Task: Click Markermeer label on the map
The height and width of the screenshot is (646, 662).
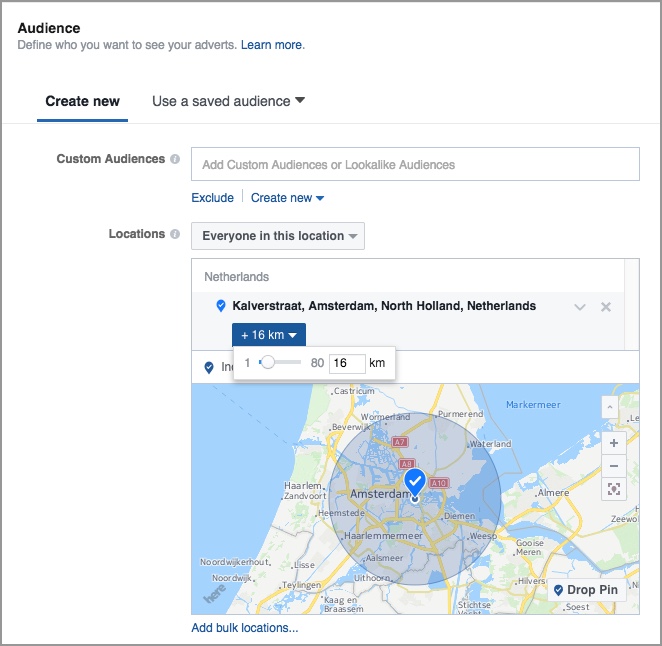Action: [x=533, y=404]
